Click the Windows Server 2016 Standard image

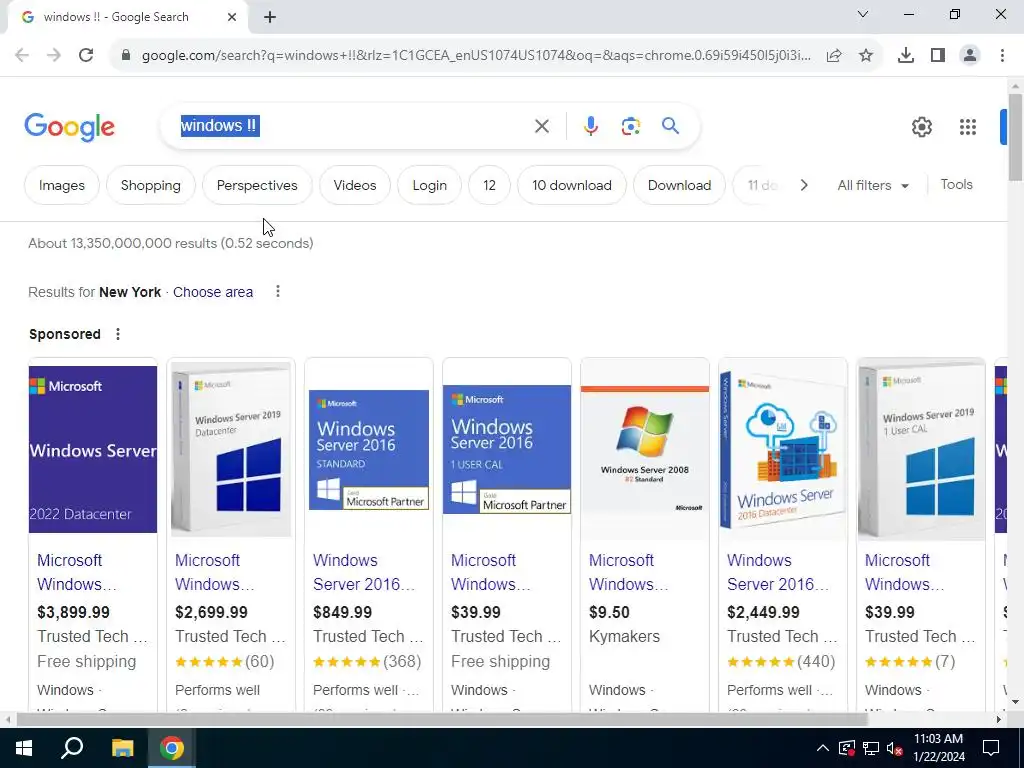369,450
